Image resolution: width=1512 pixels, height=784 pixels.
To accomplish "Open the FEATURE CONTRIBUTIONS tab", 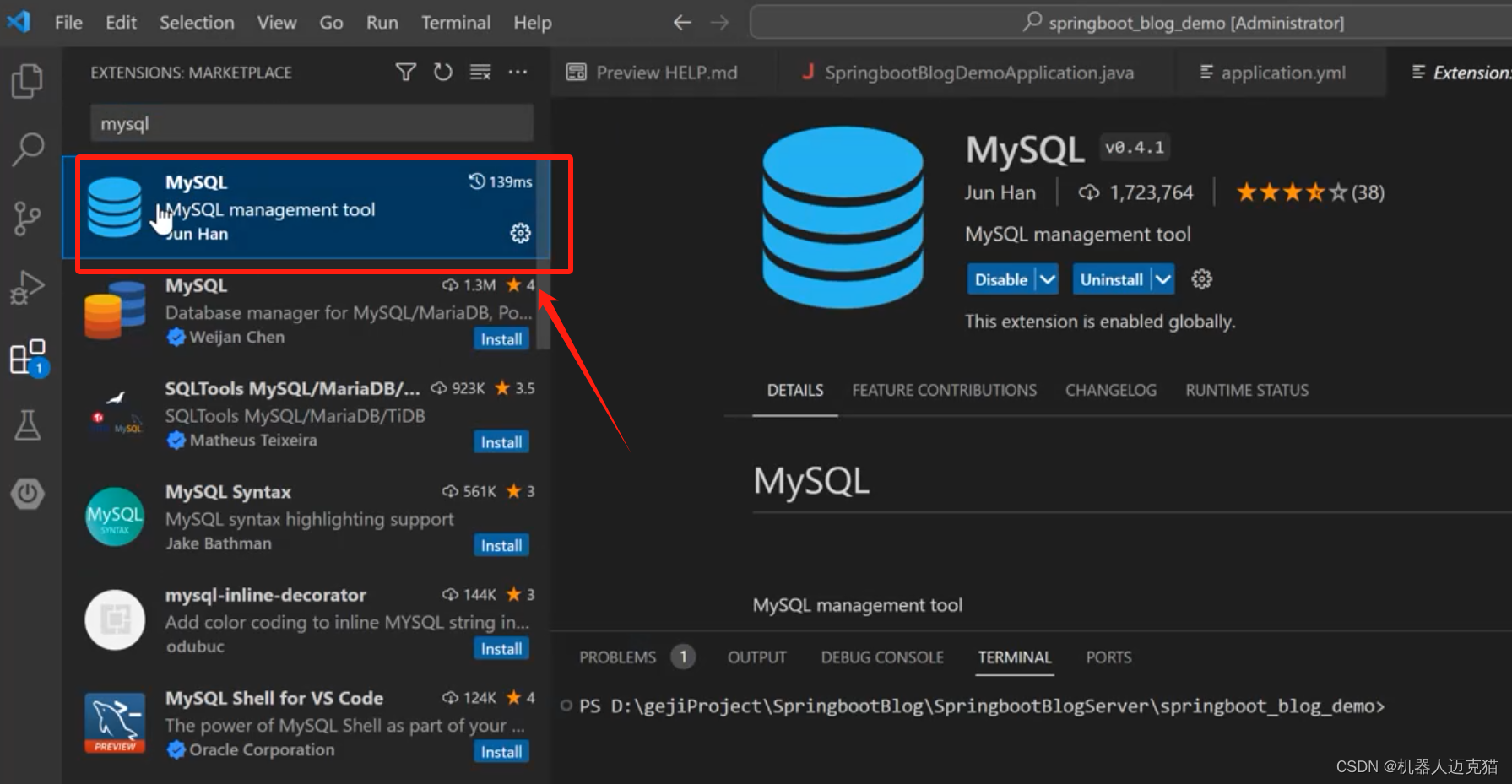I will (944, 390).
